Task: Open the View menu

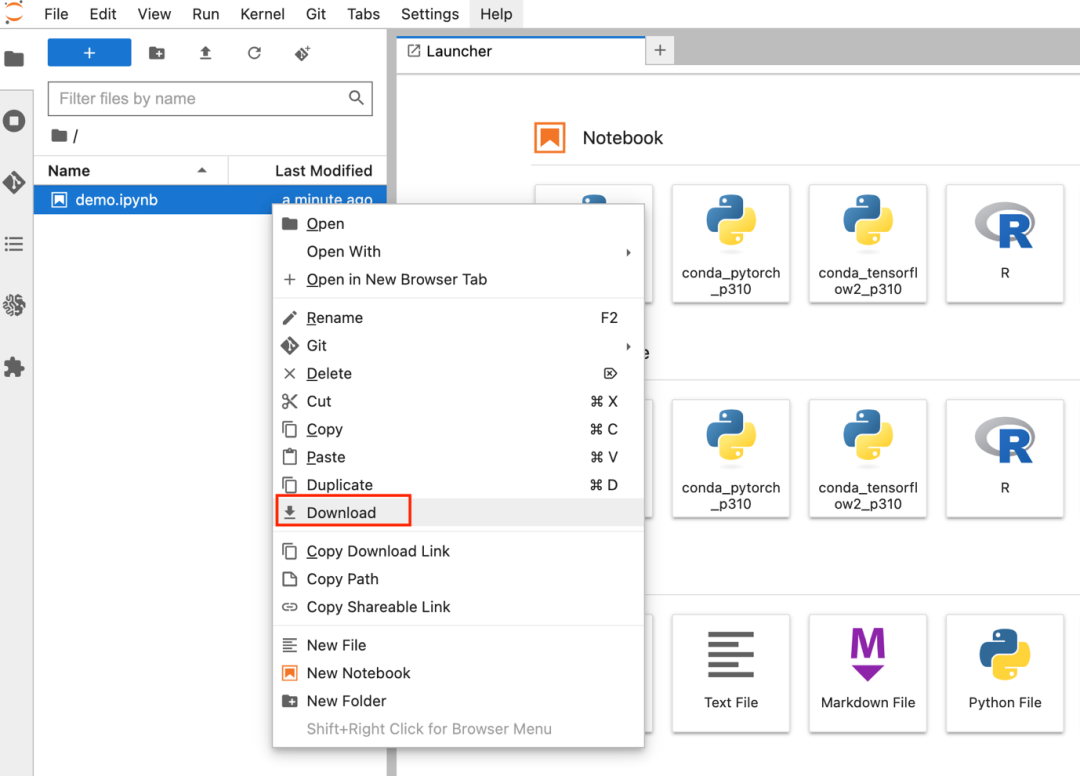Action: (154, 14)
